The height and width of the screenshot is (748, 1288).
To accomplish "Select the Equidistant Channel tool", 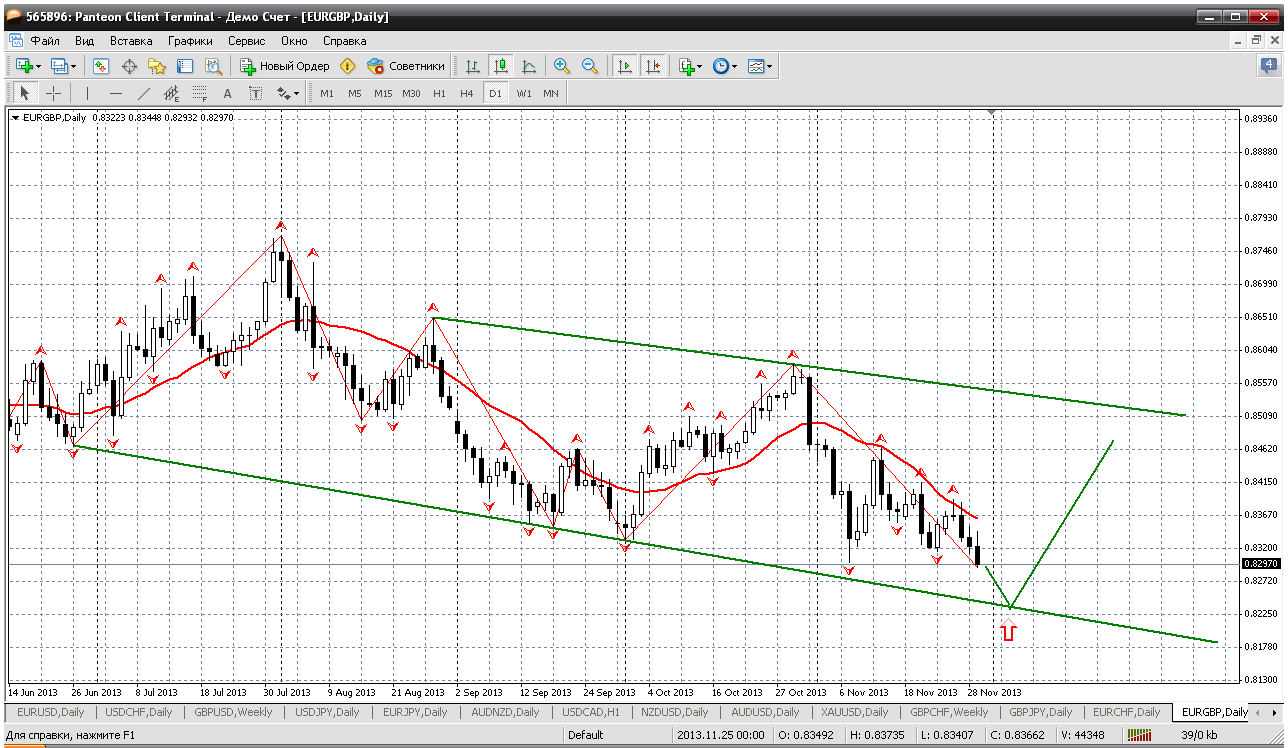I will click(x=172, y=93).
